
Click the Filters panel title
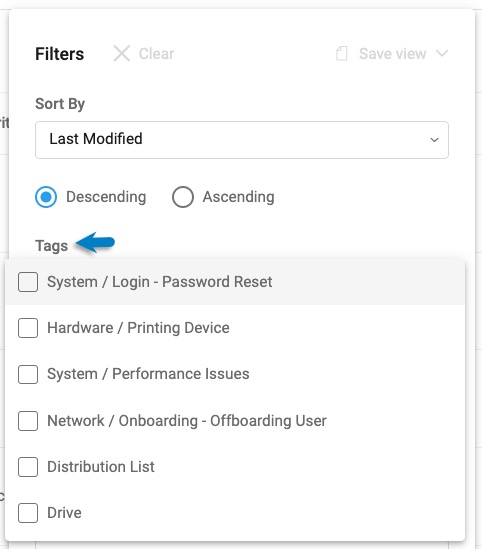coord(60,54)
